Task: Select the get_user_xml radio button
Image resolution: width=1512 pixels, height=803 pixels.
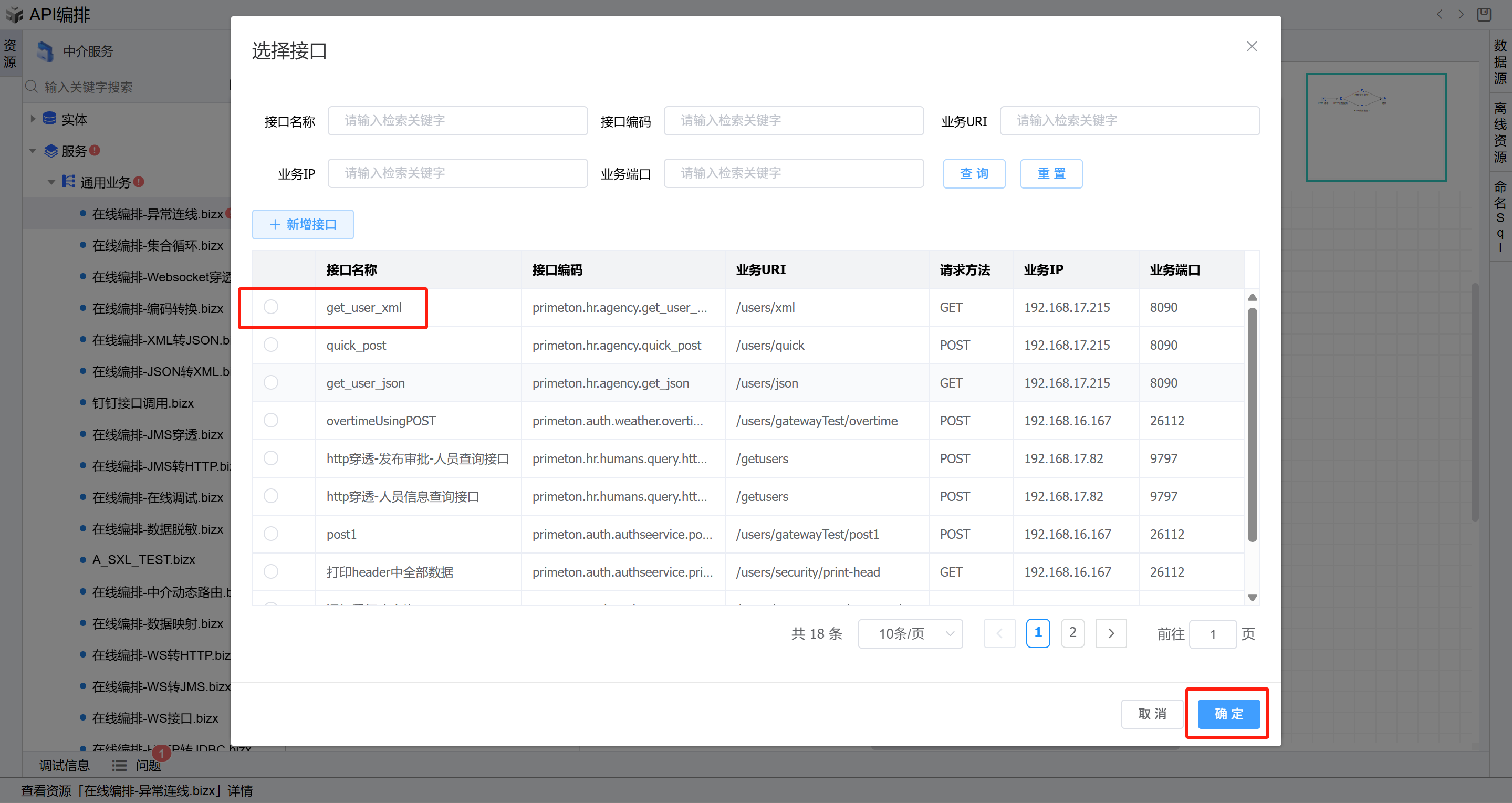Action: pos(270,307)
